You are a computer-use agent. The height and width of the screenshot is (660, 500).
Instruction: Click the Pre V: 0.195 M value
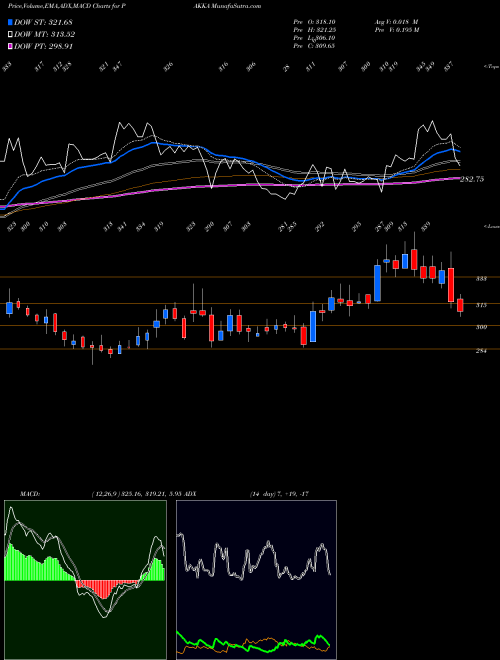coord(396,30)
